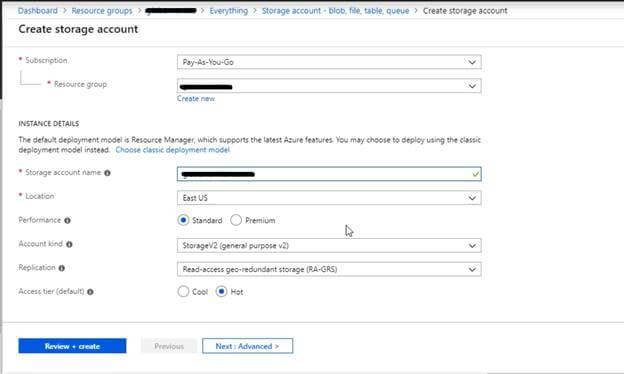The width and height of the screenshot is (624, 374).
Task: Open the Subscription dropdown
Action: 329,62
